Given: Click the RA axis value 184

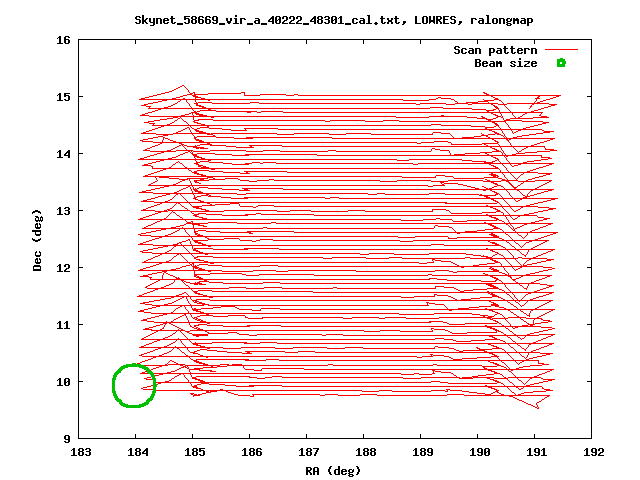Looking at the screenshot, I should pos(138,452).
